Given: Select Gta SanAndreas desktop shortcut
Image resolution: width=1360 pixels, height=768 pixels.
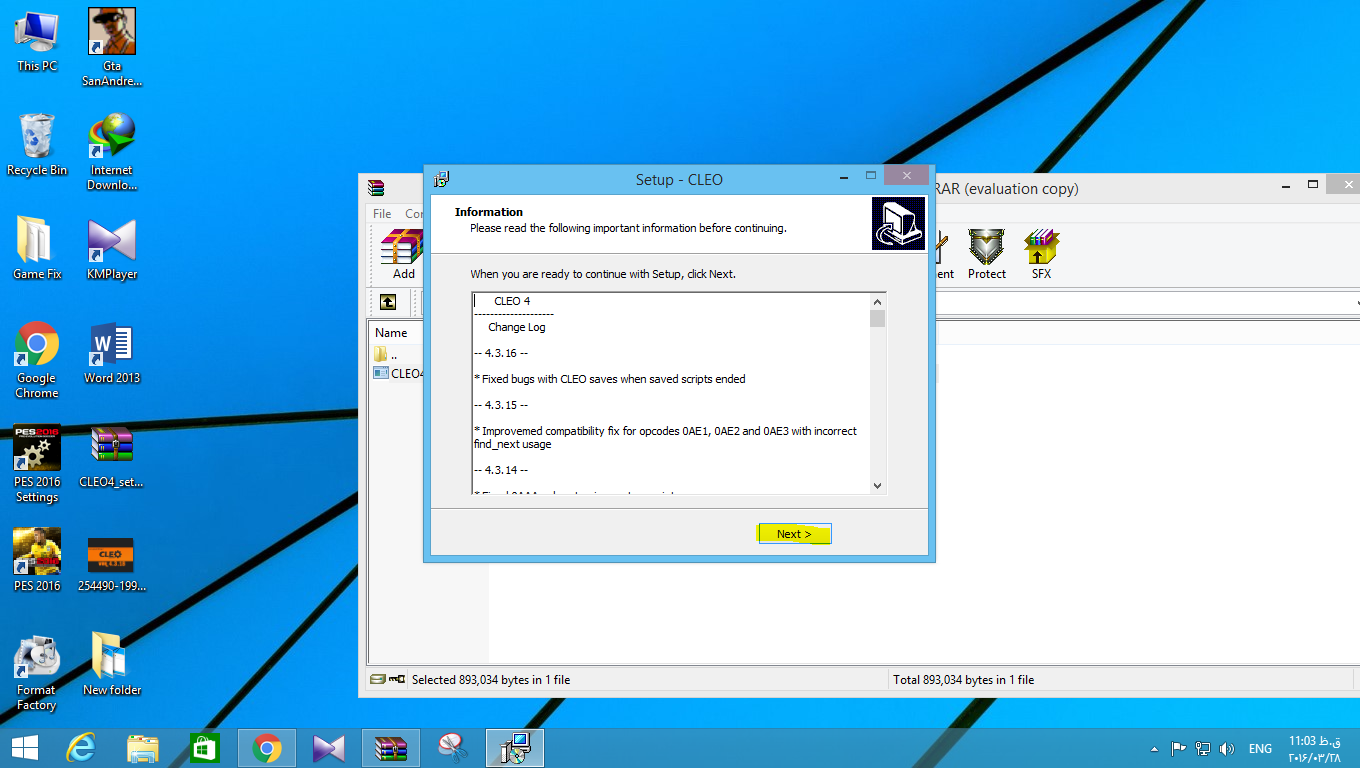Looking at the screenshot, I should click(x=112, y=48).
